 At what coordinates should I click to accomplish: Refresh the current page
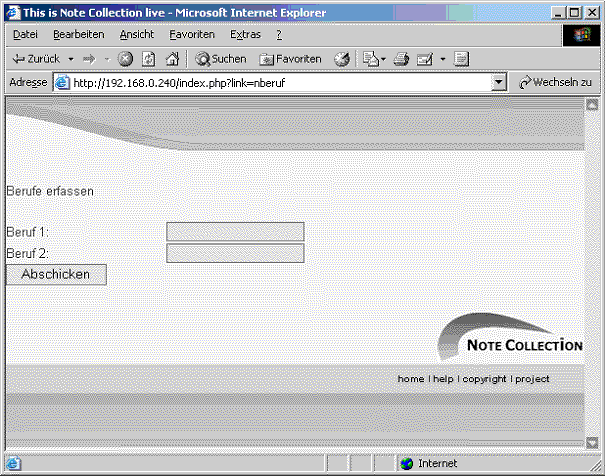click(x=148, y=59)
